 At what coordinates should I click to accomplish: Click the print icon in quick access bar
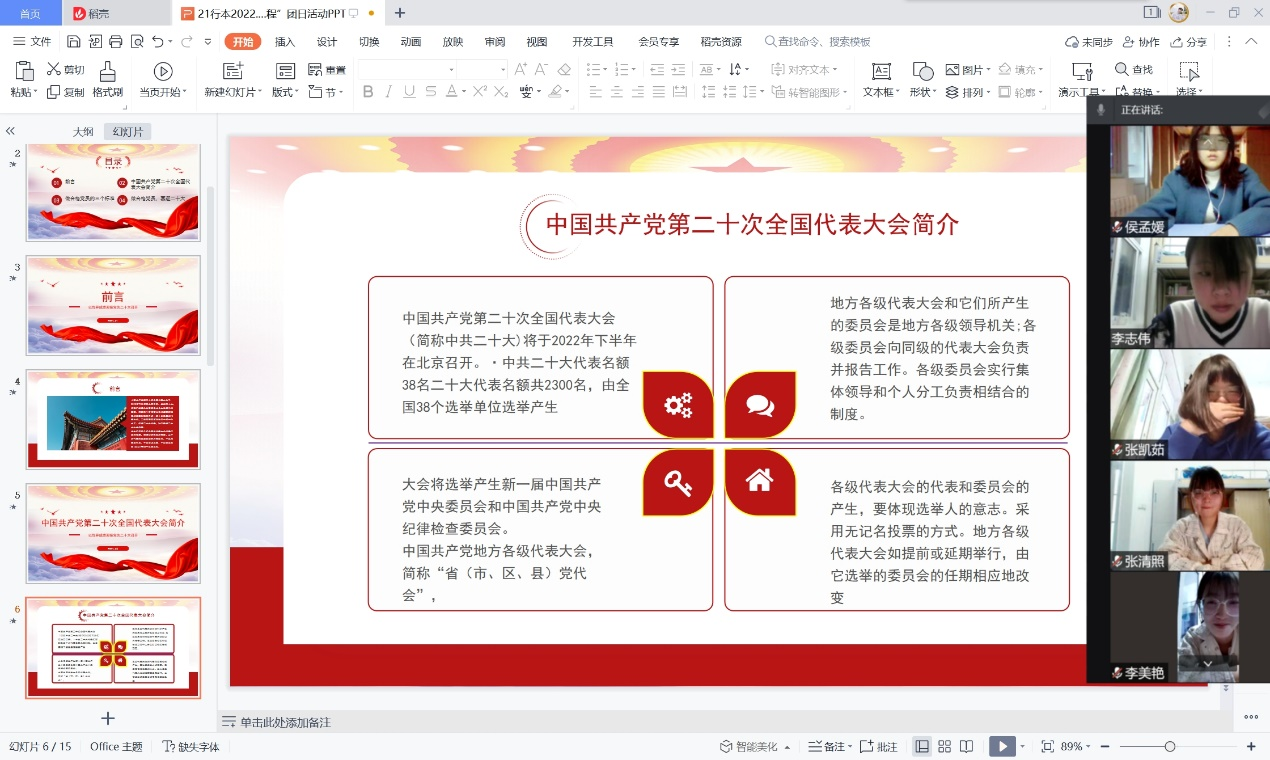pos(116,41)
